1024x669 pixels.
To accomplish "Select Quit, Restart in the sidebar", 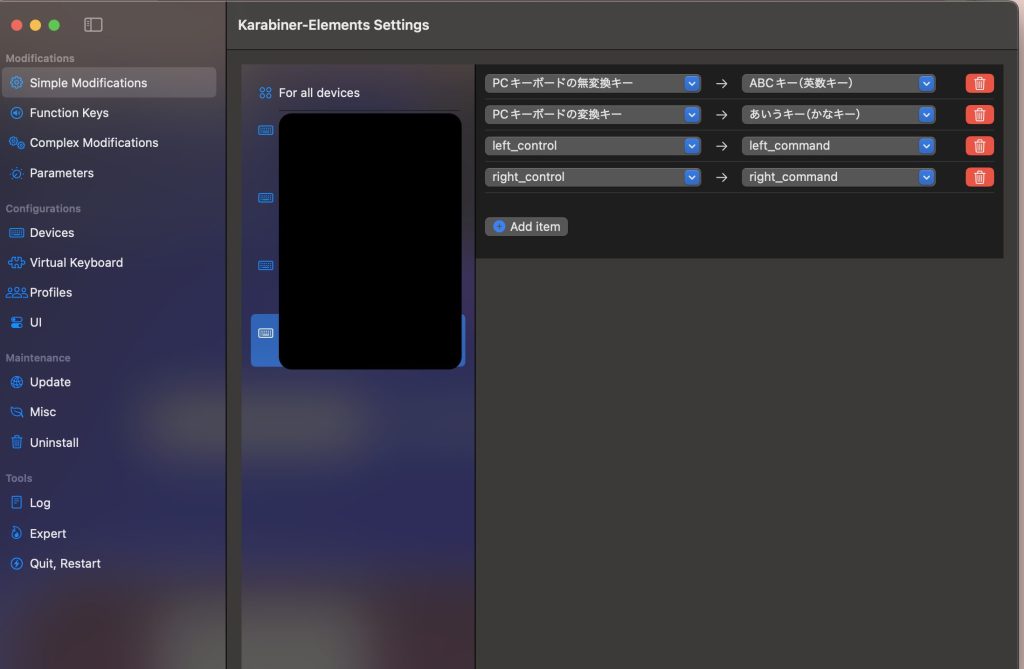I will 65,564.
